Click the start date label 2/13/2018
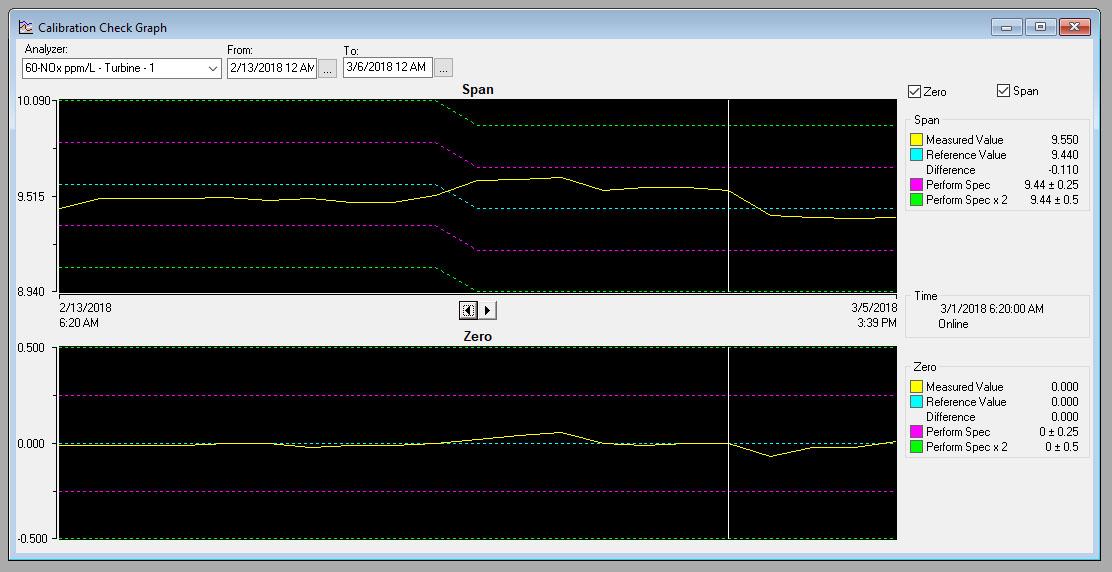The width and height of the screenshot is (1112, 572). (x=85, y=308)
